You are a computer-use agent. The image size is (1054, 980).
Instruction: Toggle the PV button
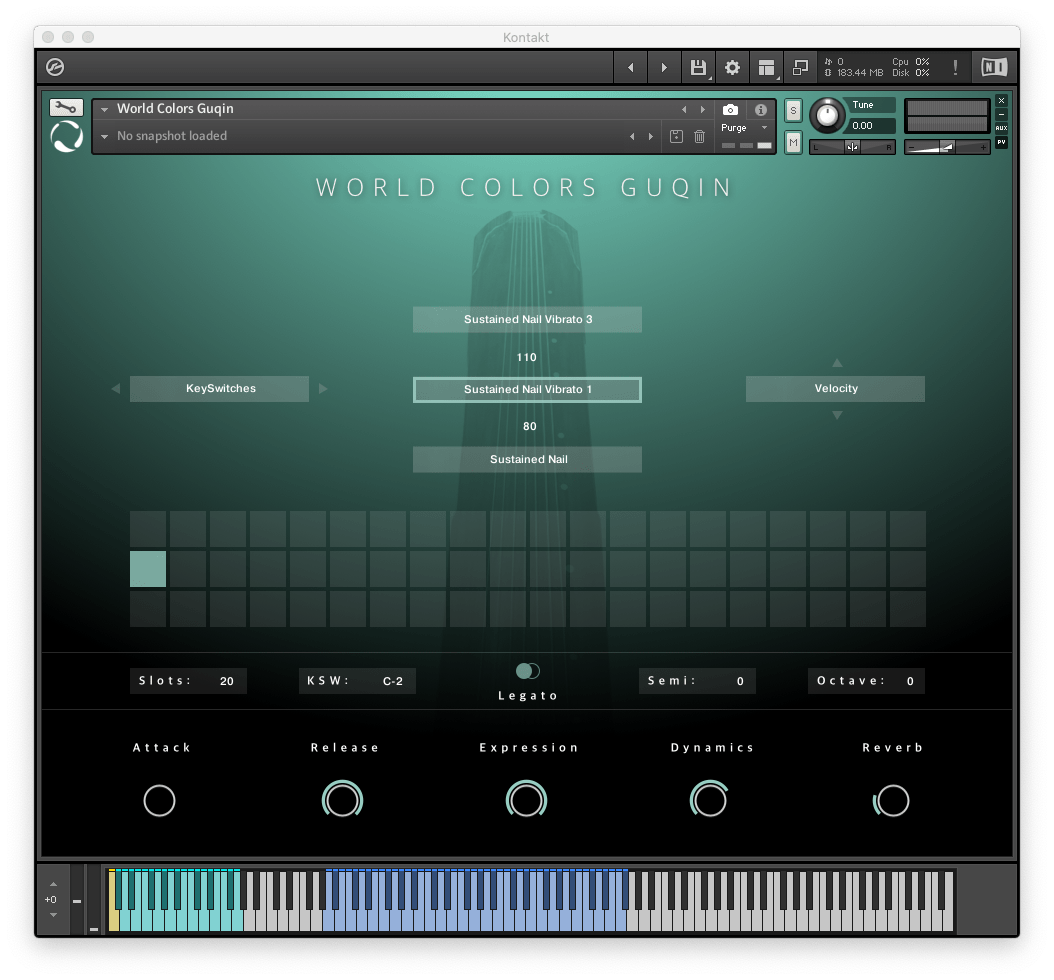(1001, 142)
